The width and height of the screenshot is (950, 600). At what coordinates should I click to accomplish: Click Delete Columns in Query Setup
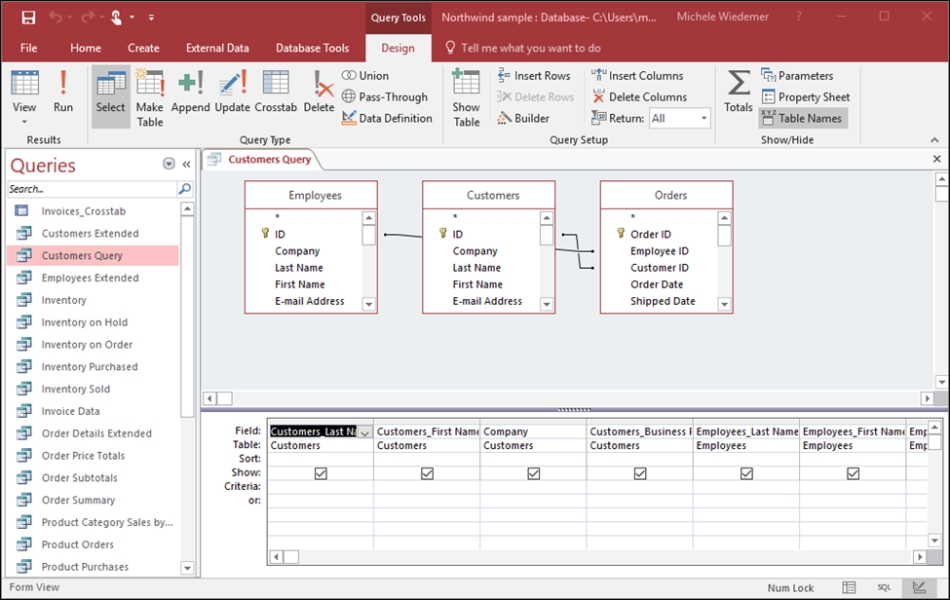639,97
